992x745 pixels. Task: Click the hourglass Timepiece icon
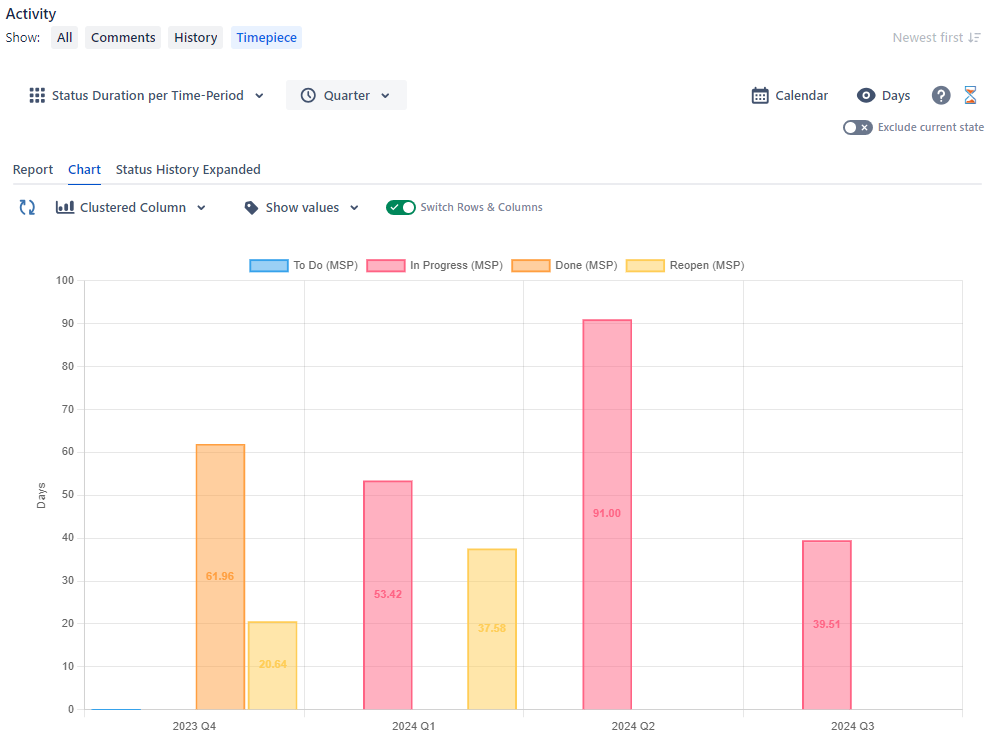(x=970, y=95)
